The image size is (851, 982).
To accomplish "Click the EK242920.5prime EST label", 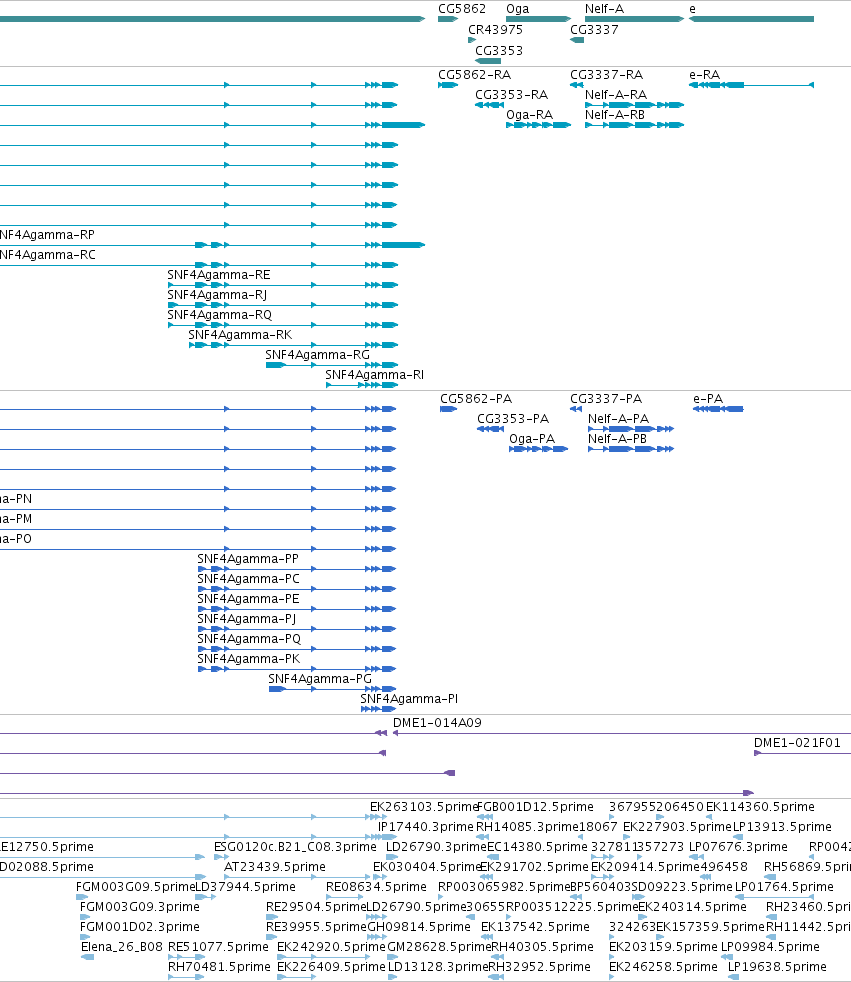I will 331,948.
